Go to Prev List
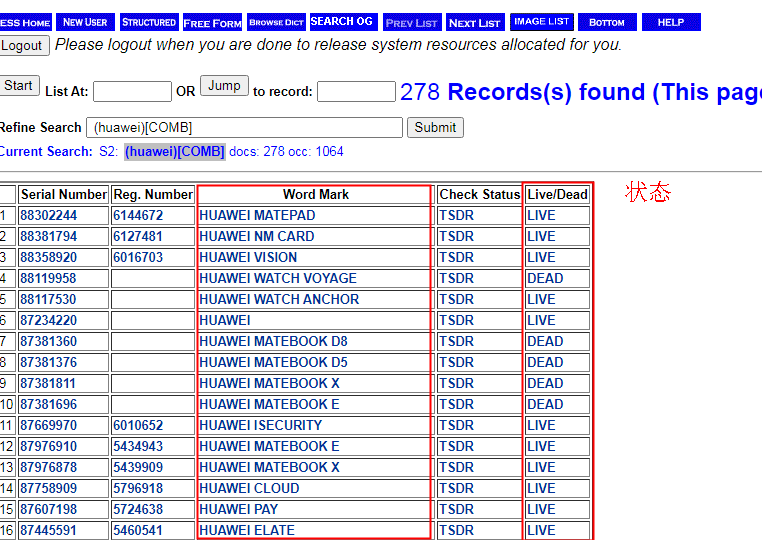Screen dimensions: 762x540 pos(412,22)
